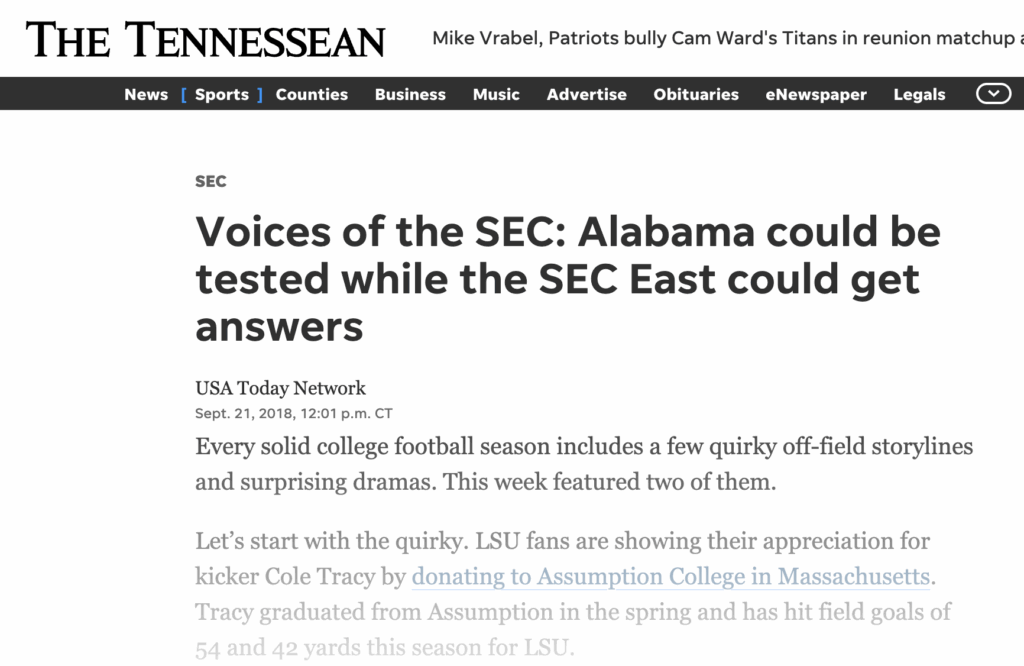Viewport: 1024px width, 666px height.
Task: Click the USA Today Network byline
Action: click(x=281, y=388)
